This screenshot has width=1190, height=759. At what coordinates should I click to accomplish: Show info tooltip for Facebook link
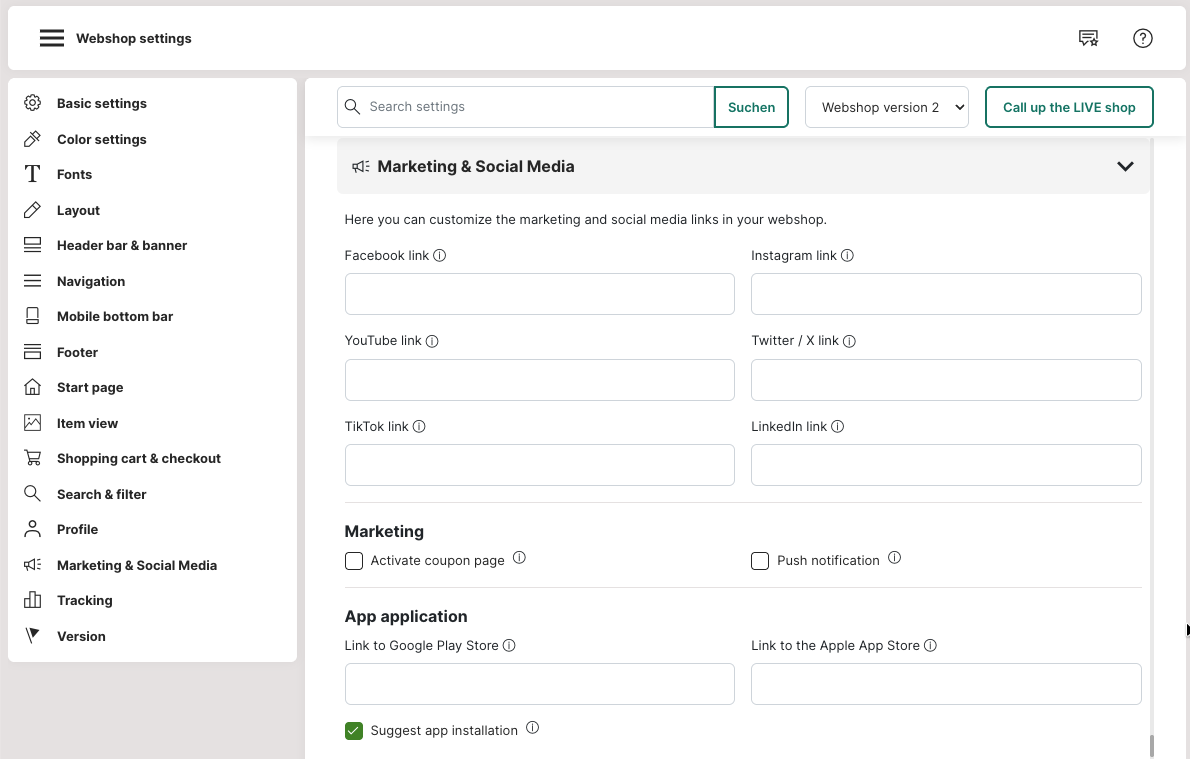click(439, 255)
